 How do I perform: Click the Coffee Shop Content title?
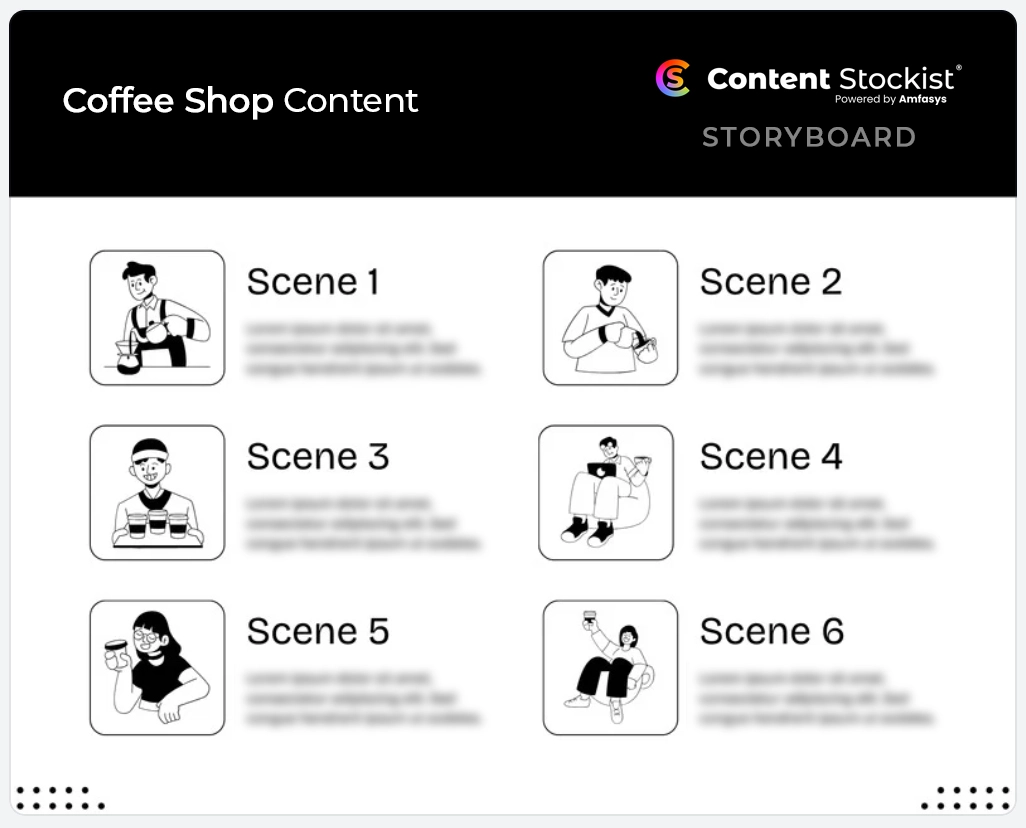(240, 101)
